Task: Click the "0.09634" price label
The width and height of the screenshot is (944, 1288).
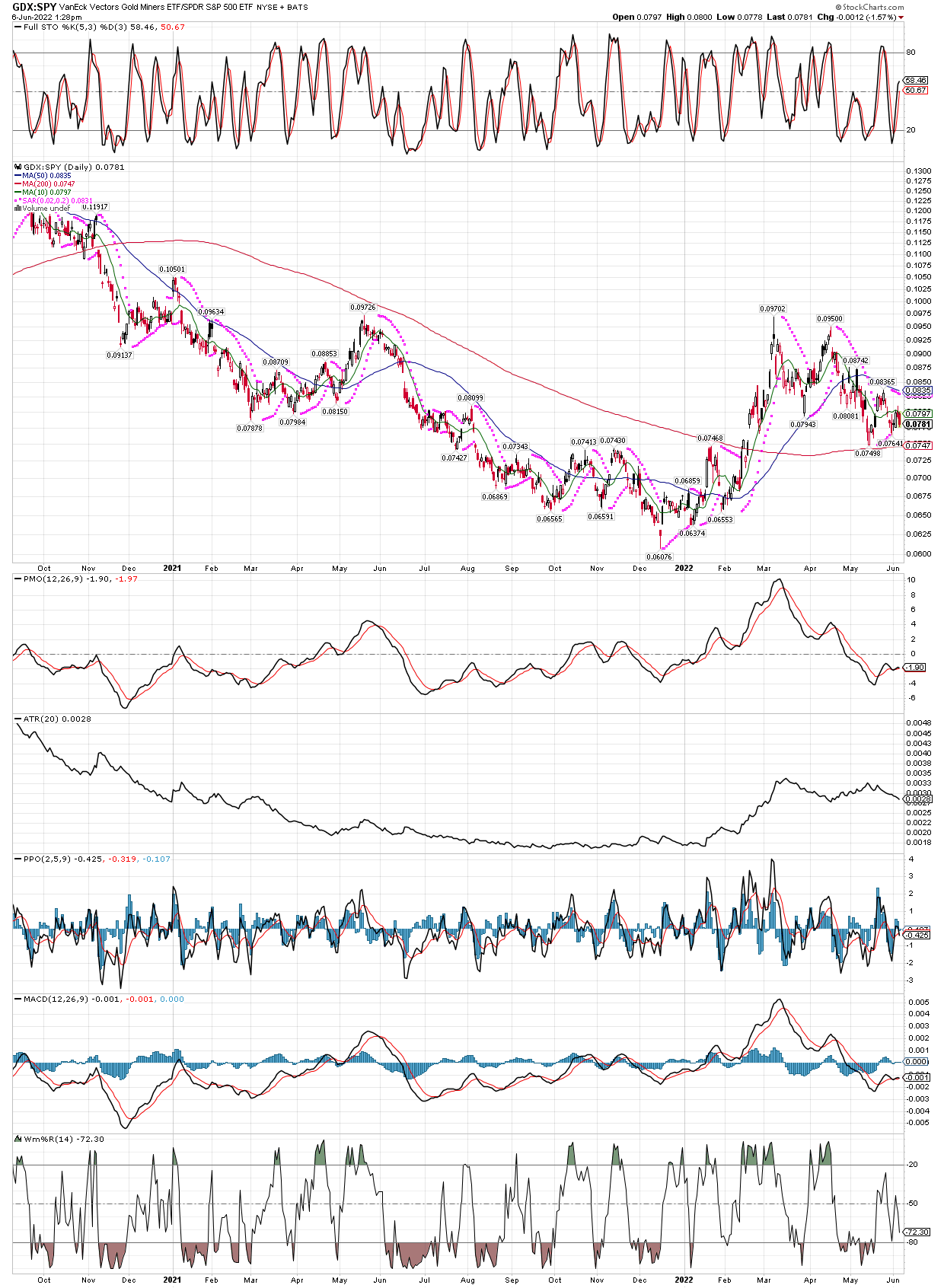Action: 212,312
